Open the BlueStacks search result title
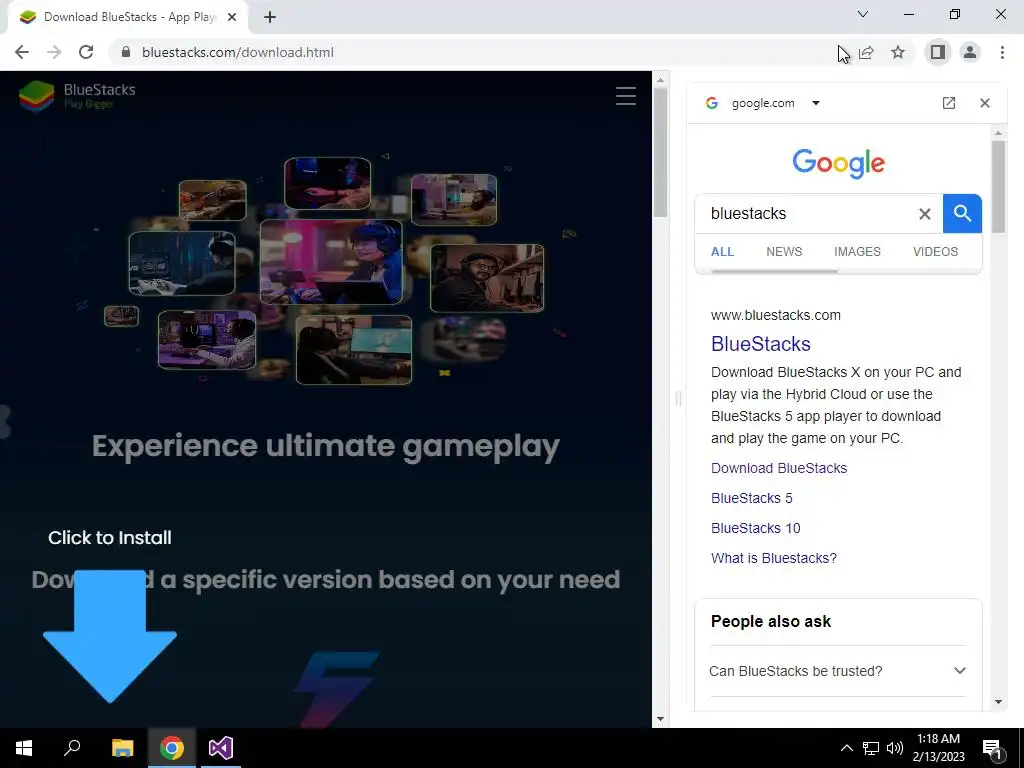The image size is (1024, 768). [x=761, y=344]
